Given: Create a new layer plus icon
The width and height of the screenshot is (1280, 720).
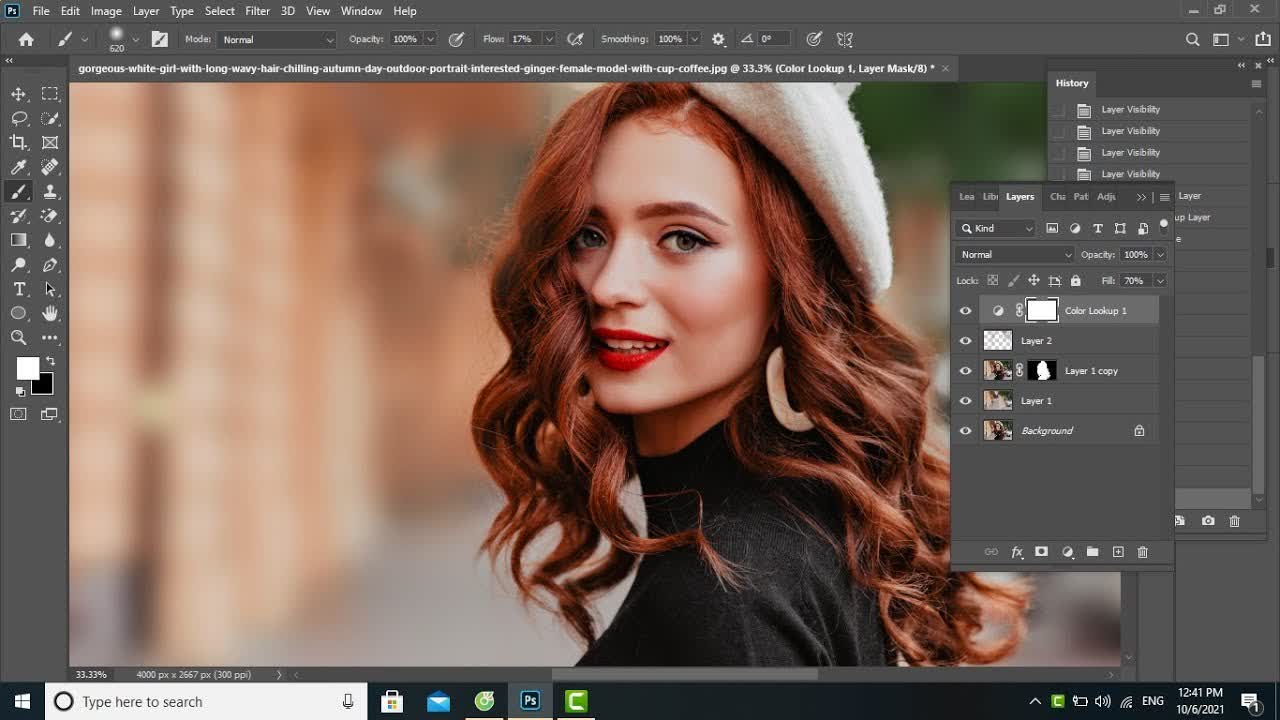Looking at the screenshot, I should [1118, 552].
